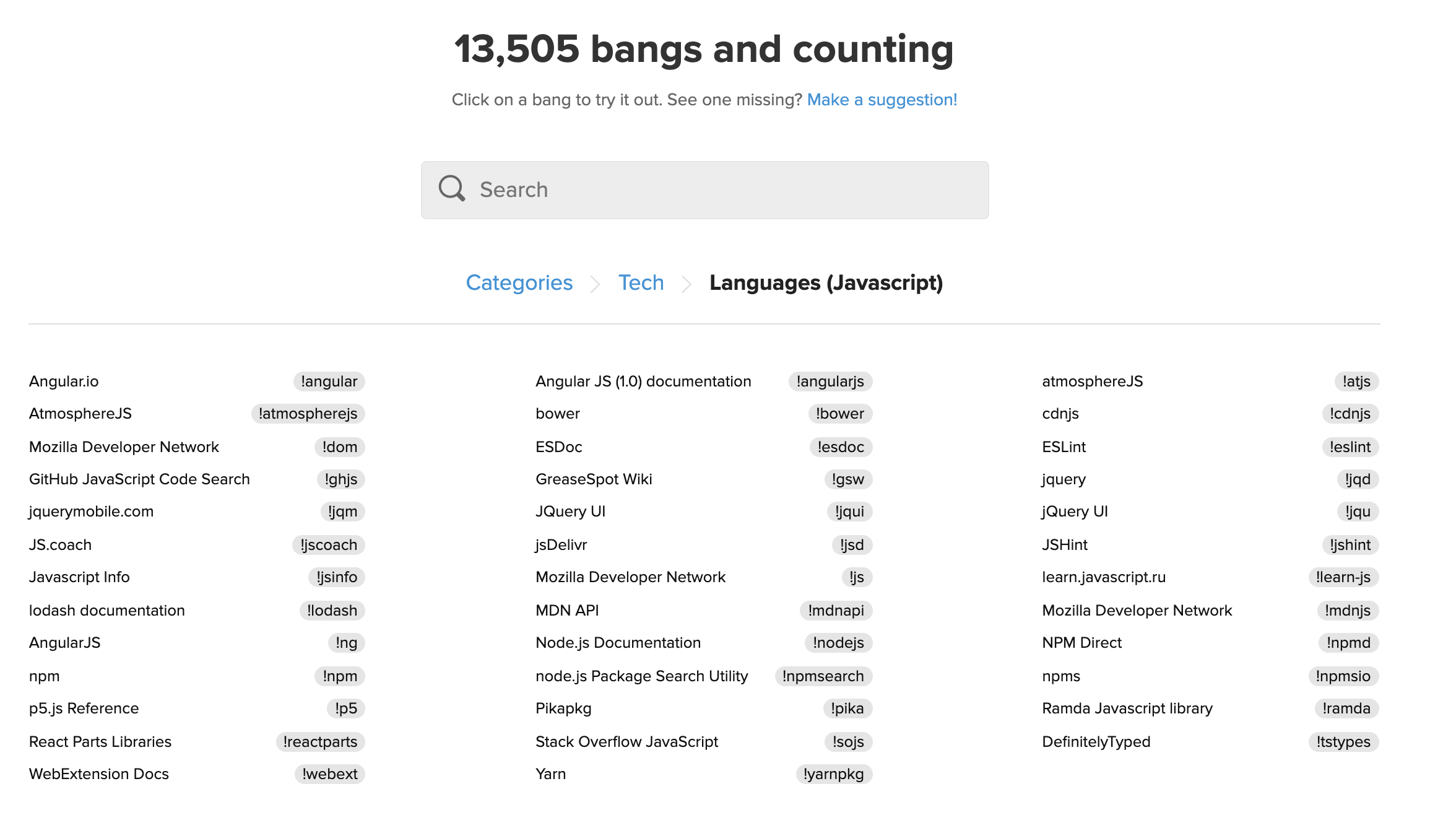Click the !p5 bang
Image resolution: width=1456 pixels, height=815 pixels.
(345, 708)
